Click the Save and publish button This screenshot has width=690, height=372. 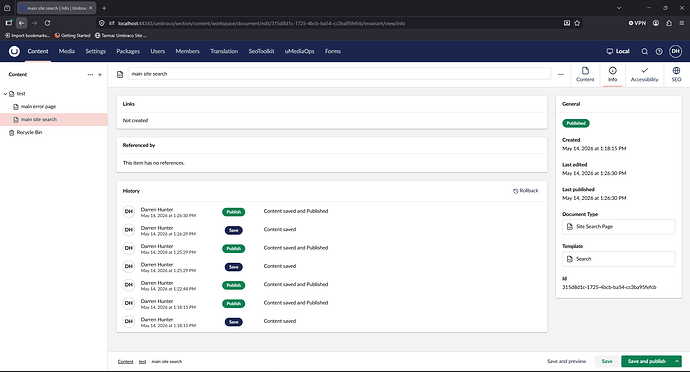point(646,361)
